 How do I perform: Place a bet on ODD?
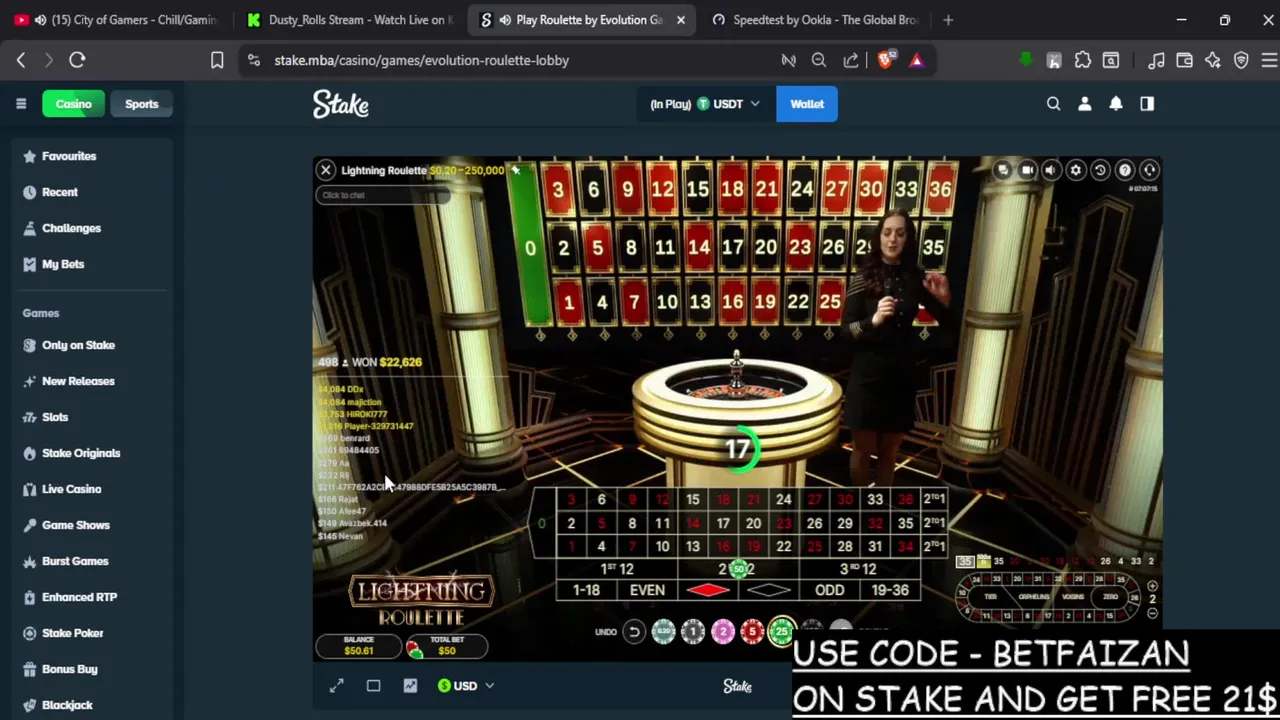[x=830, y=590]
